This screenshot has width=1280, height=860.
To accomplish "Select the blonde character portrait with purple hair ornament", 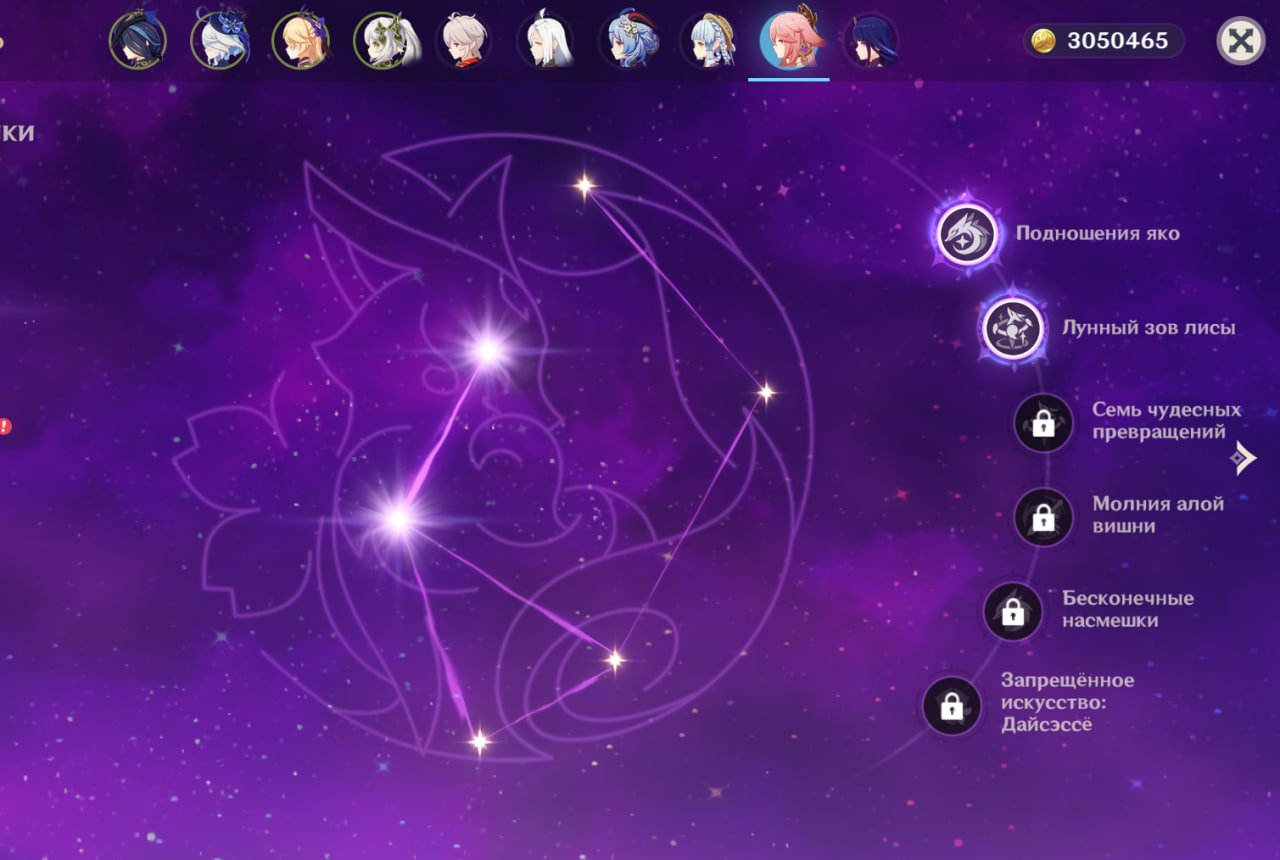I will (300, 40).
